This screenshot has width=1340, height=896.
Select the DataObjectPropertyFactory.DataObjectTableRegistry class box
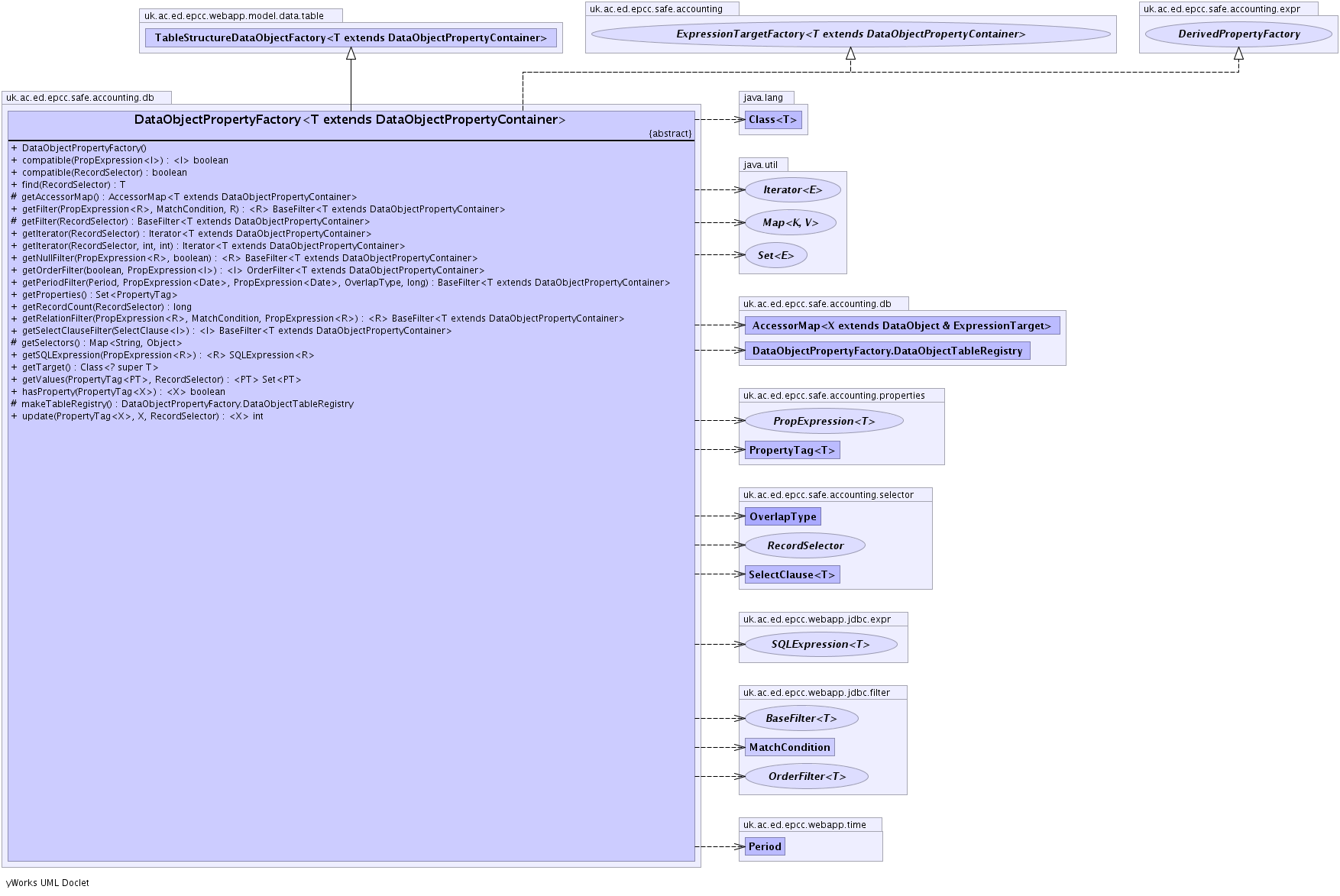point(887,351)
